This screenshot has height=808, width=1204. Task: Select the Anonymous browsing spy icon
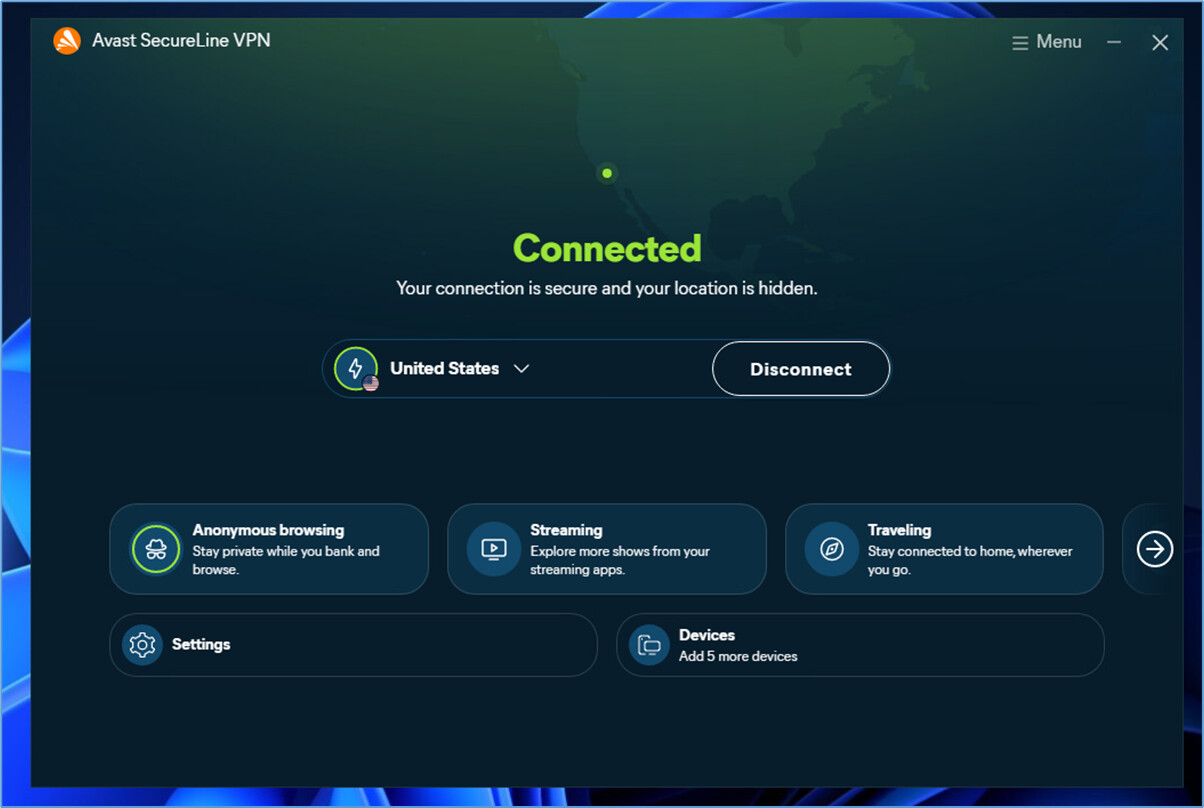[x=156, y=549]
